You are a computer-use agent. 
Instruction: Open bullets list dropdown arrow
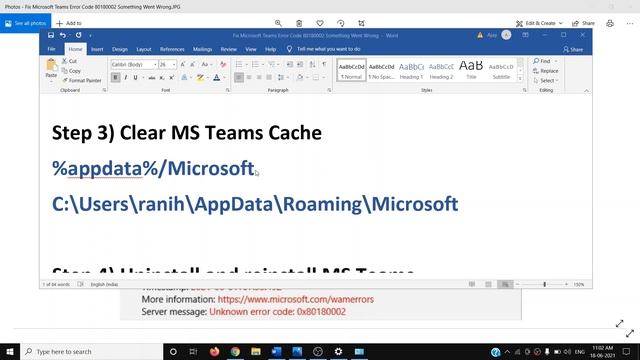tap(247, 64)
